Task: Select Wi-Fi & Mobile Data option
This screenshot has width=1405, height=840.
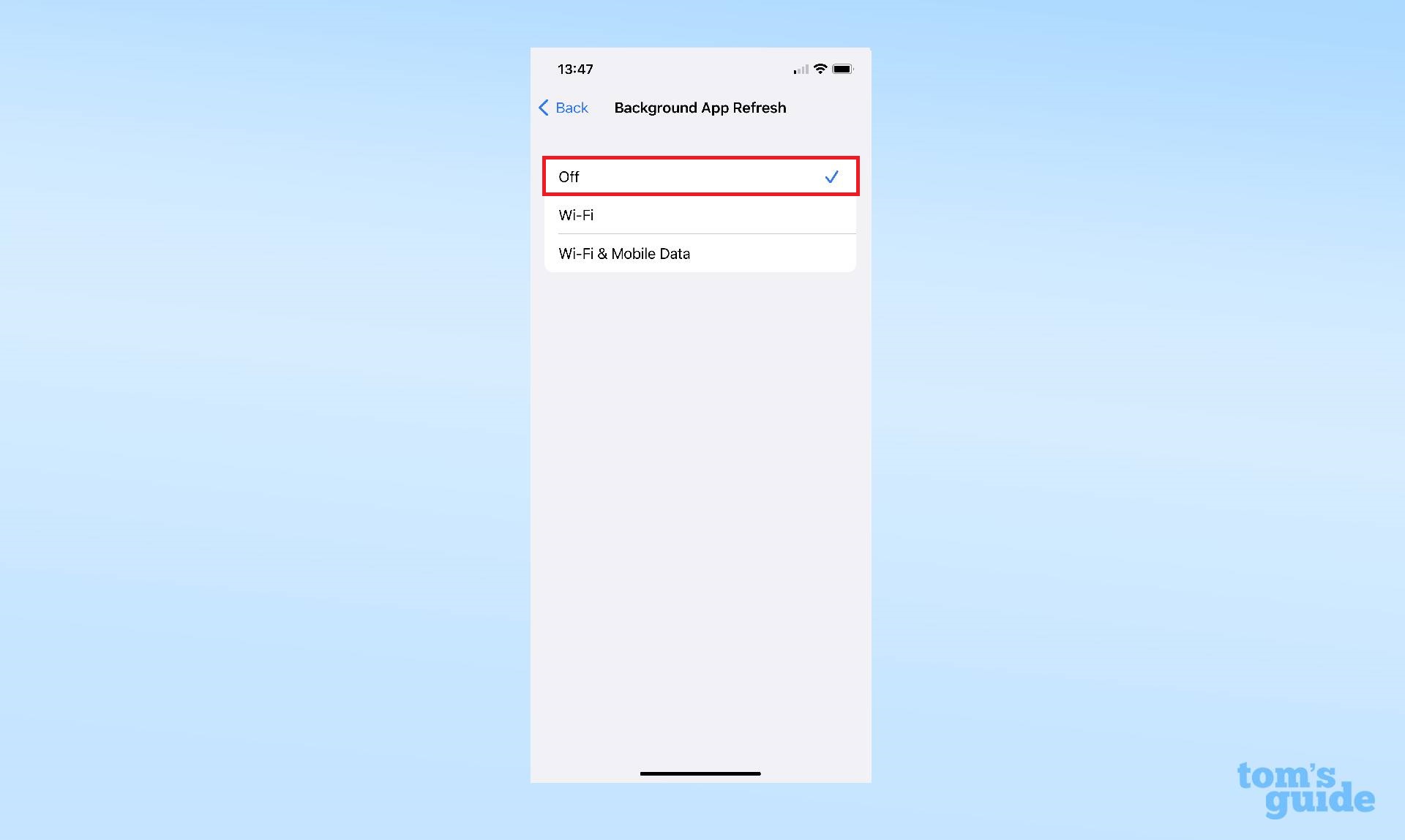Action: point(699,253)
